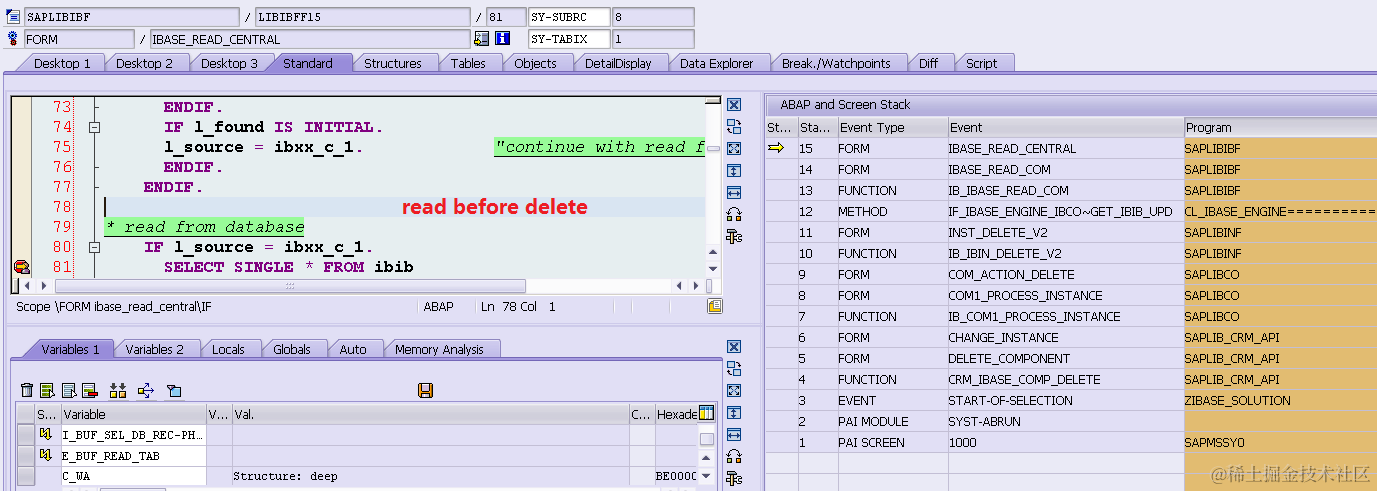The image size is (1377, 491).
Task: Click the yellow double-figure icon in variables toolbar
Action: pyautogui.click(x=118, y=390)
